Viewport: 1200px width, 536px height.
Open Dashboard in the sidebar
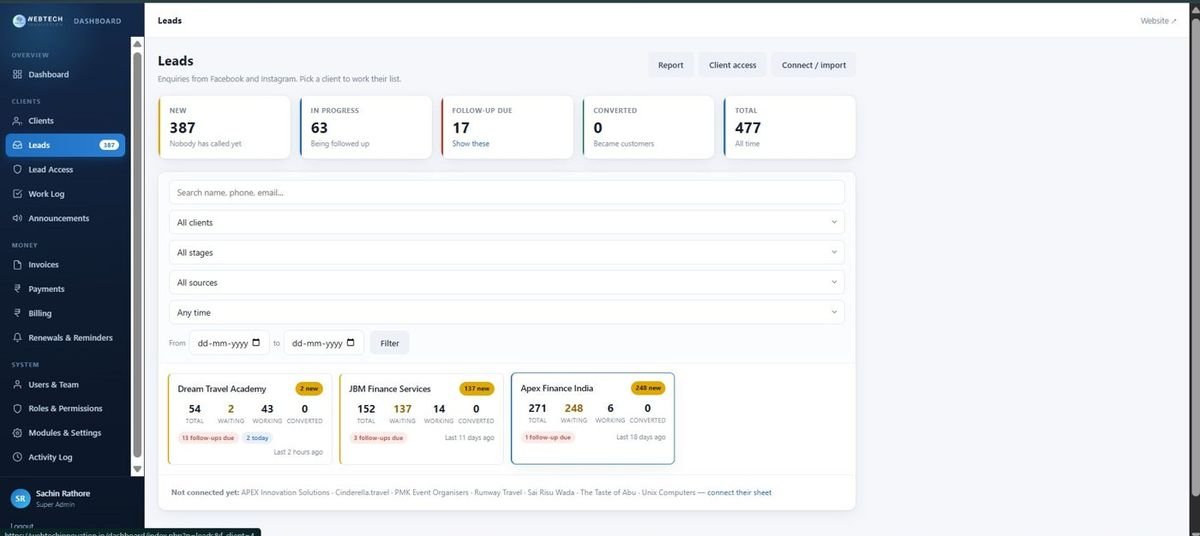(x=65, y=75)
